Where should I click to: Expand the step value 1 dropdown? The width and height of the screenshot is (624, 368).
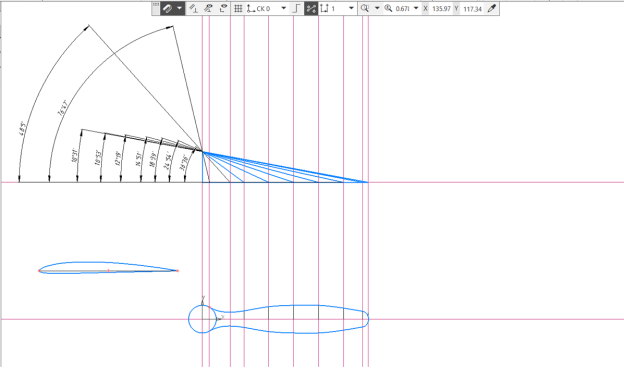(351, 8)
